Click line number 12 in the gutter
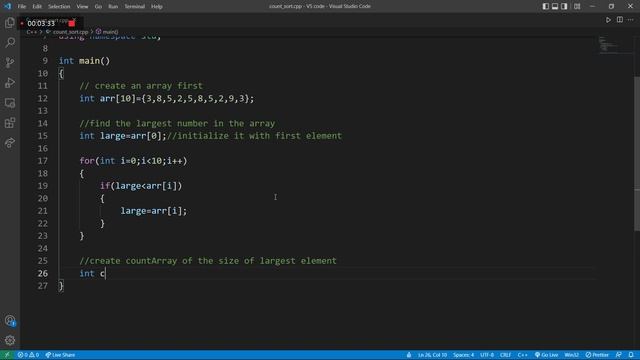Image resolution: width=640 pixels, height=360 pixels. click(42, 98)
